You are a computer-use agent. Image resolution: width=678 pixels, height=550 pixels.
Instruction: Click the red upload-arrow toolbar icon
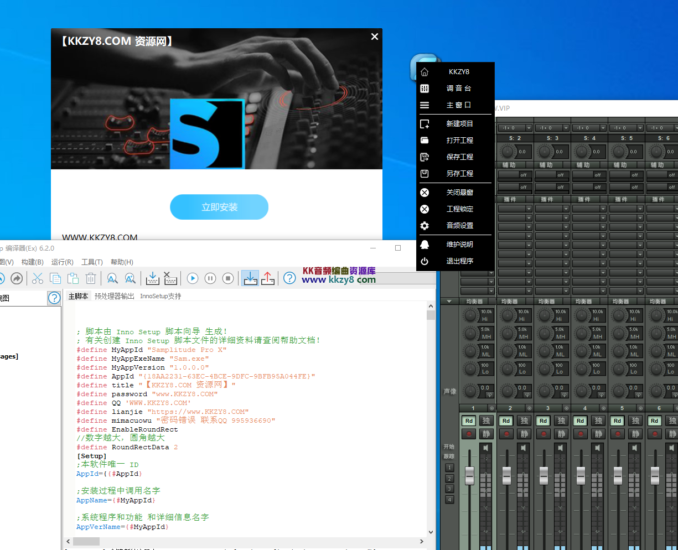[x=268, y=278]
